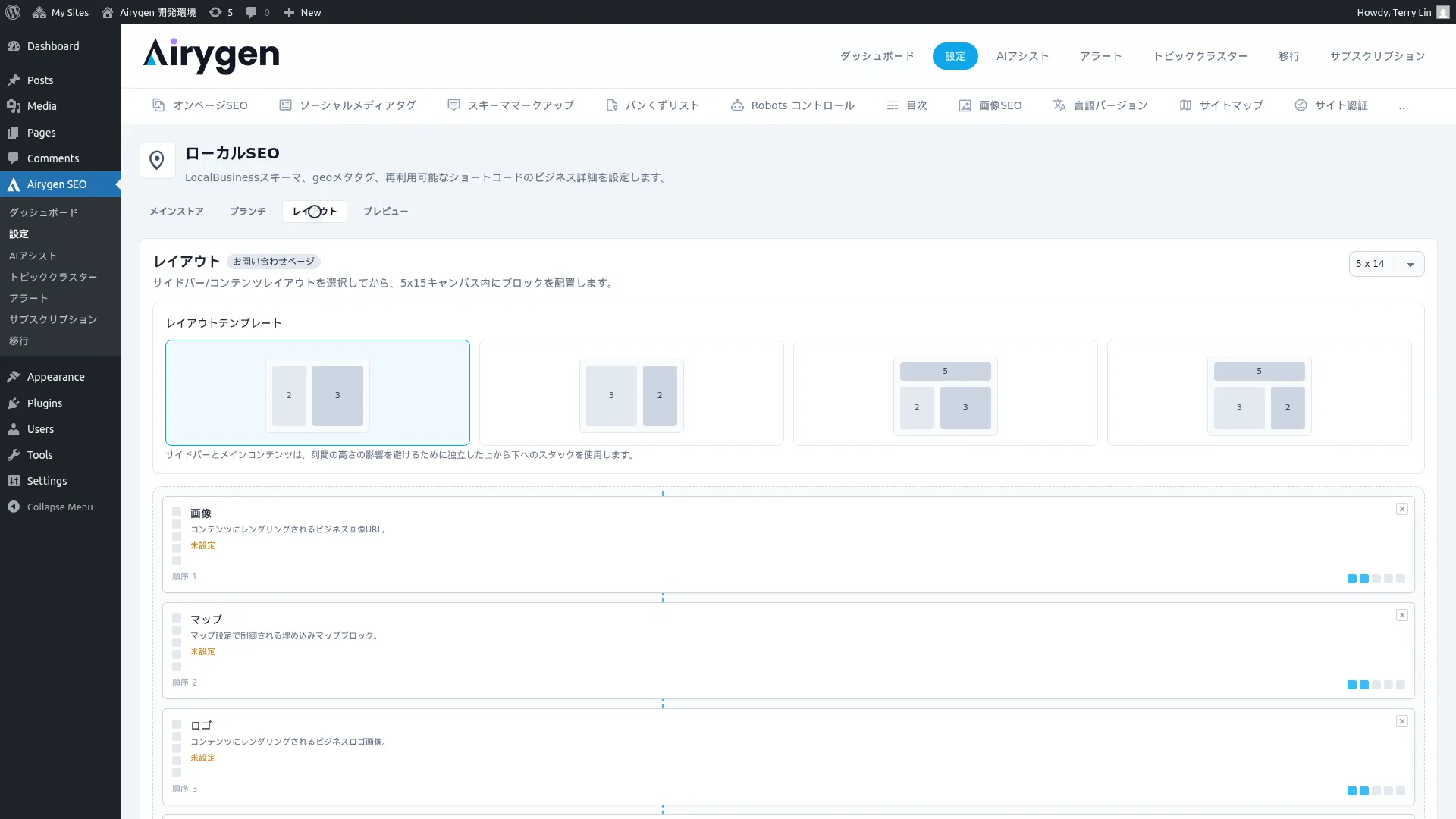Click the お問い合わせページ badge

coord(274,262)
